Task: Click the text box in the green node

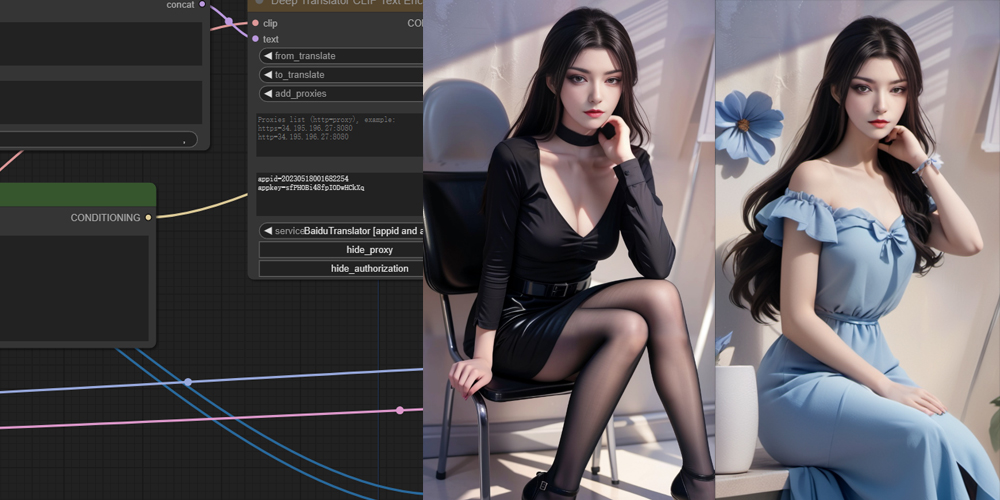Action: (74, 288)
